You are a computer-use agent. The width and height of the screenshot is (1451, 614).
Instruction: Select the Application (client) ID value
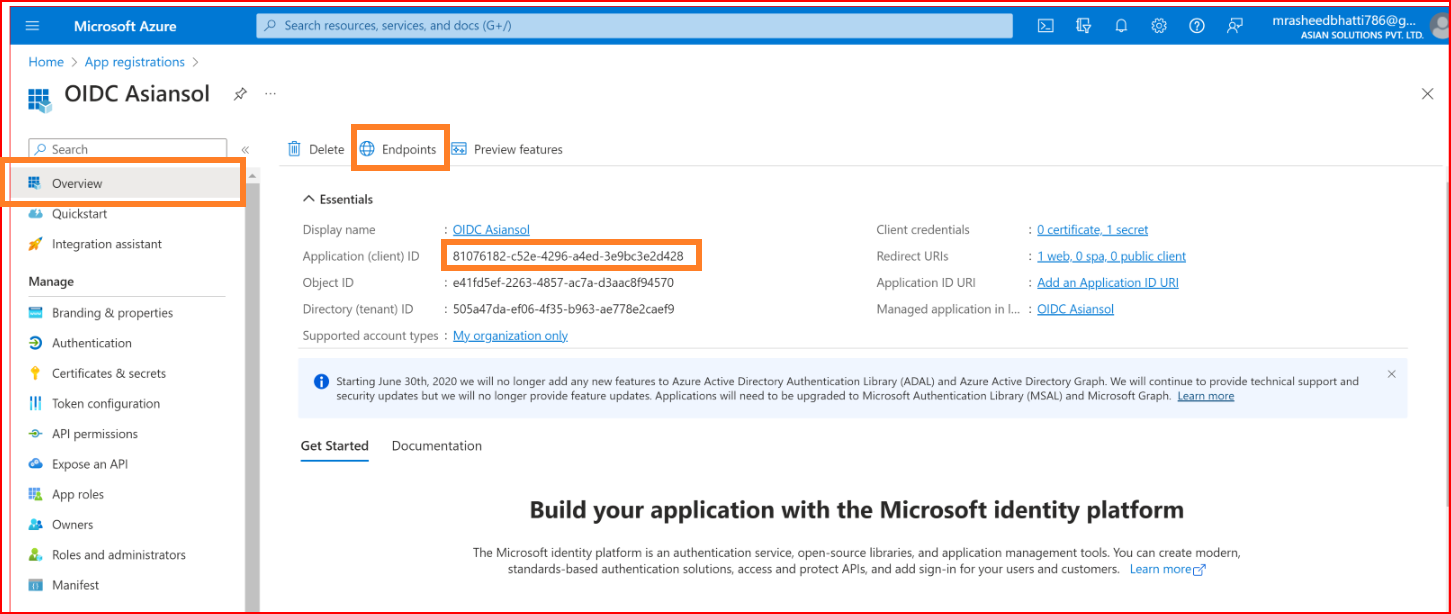tap(568, 256)
